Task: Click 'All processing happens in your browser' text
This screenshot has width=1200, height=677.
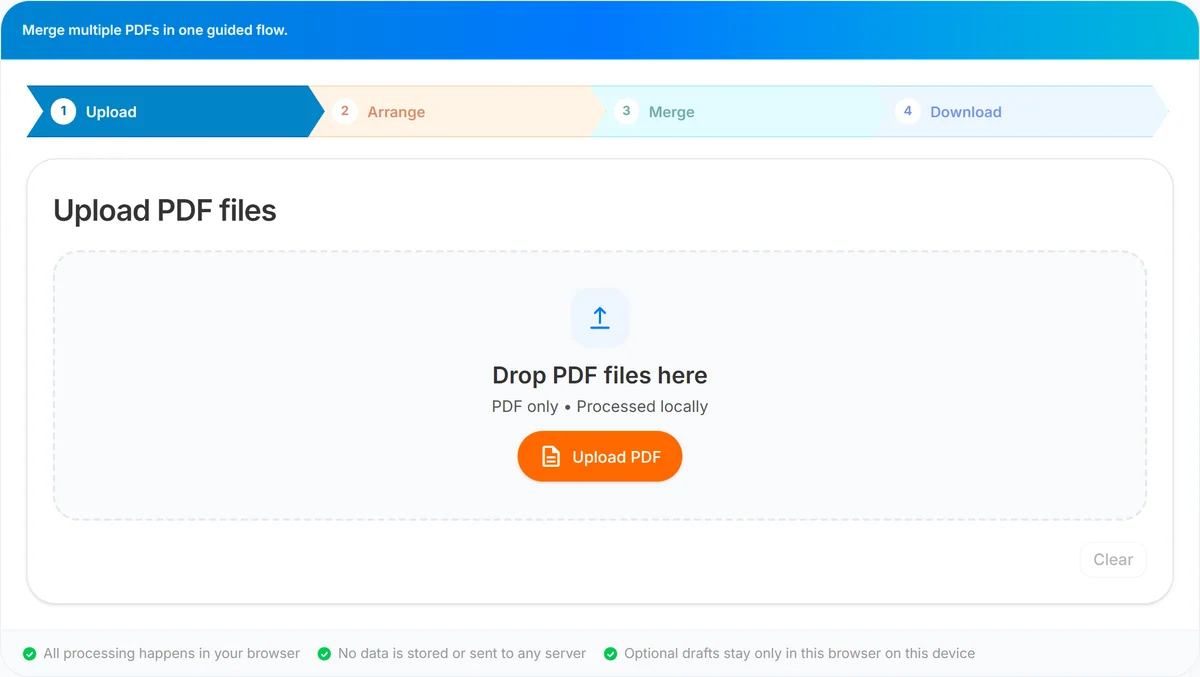Action: [x=172, y=654]
